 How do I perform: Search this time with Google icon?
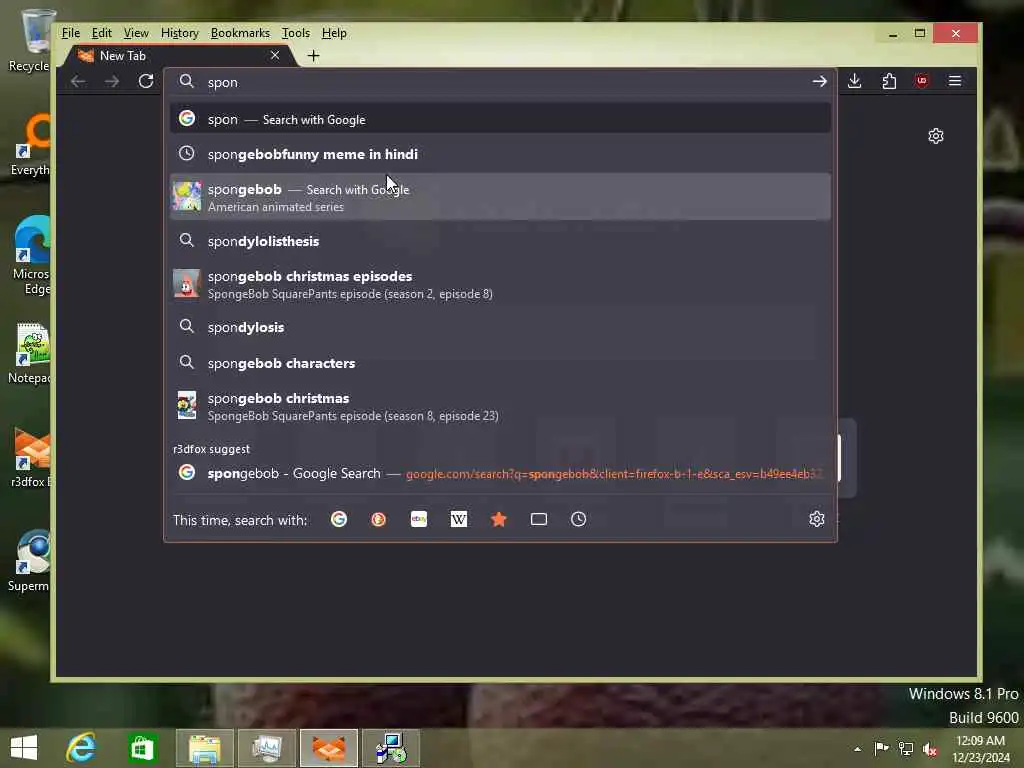(339, 519)
